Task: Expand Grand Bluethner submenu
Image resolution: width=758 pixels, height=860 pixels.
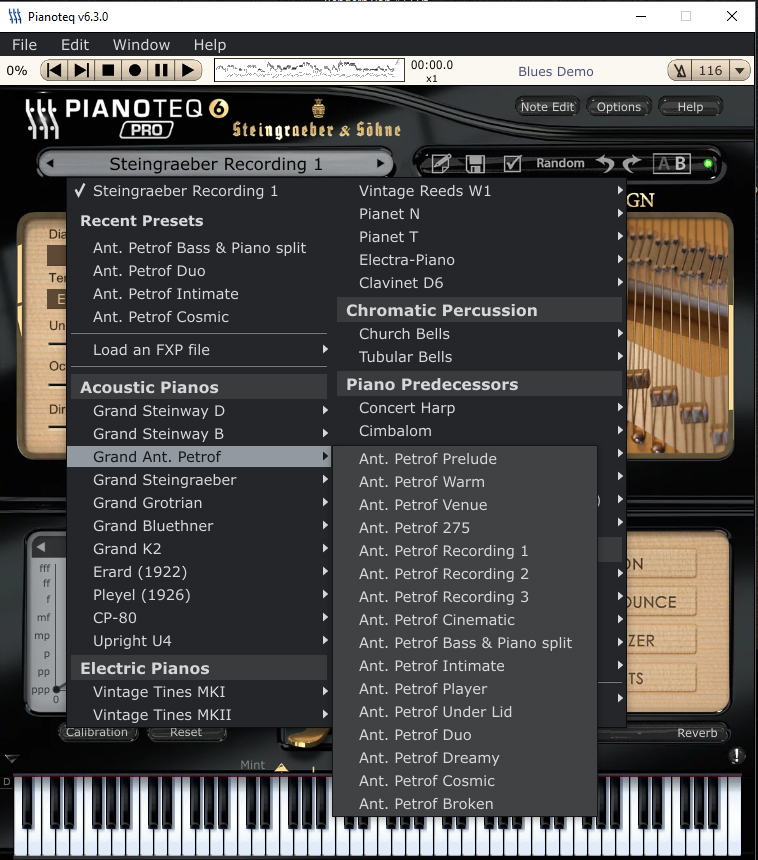Action: (199, 526)
